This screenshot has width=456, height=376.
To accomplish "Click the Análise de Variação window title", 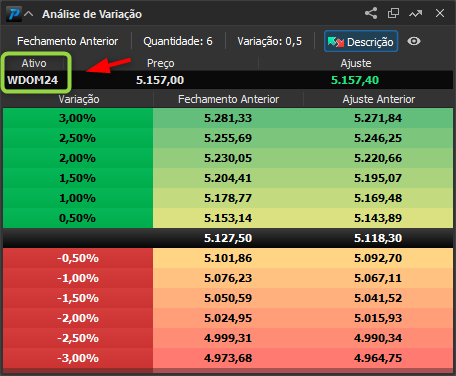I will point(92,14).
